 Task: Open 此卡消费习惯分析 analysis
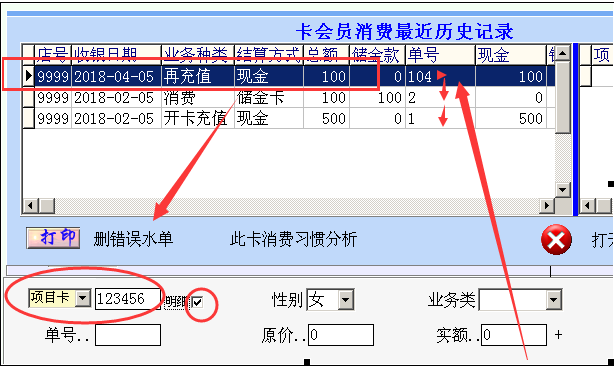(293, 239)
